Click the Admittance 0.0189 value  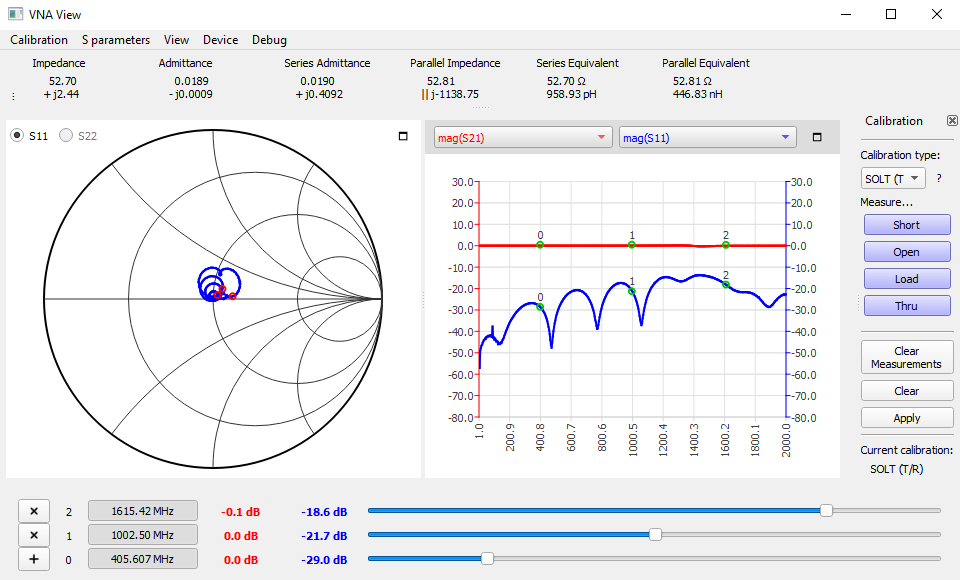pyautogui.click(x=191, y=81)
